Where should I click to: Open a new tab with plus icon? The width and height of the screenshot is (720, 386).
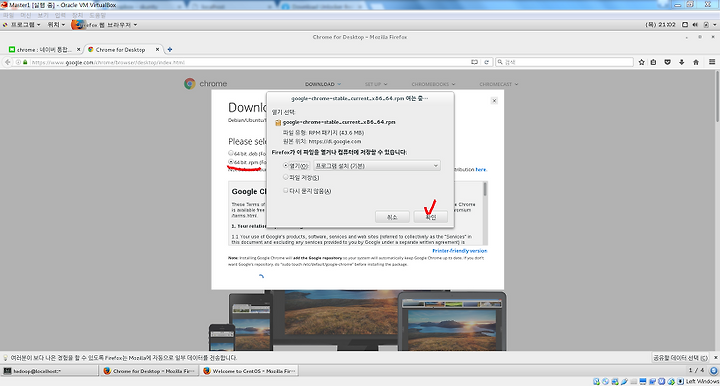coord(169,50)
